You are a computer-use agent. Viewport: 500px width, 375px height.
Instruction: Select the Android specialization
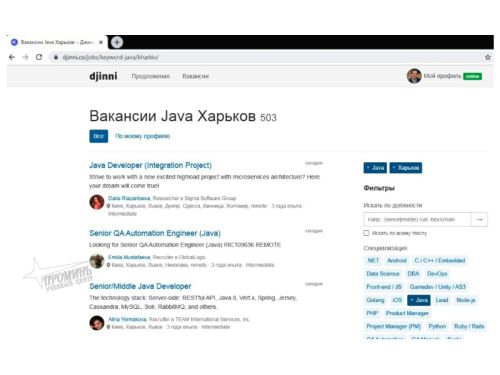click(x=397, y=260)
